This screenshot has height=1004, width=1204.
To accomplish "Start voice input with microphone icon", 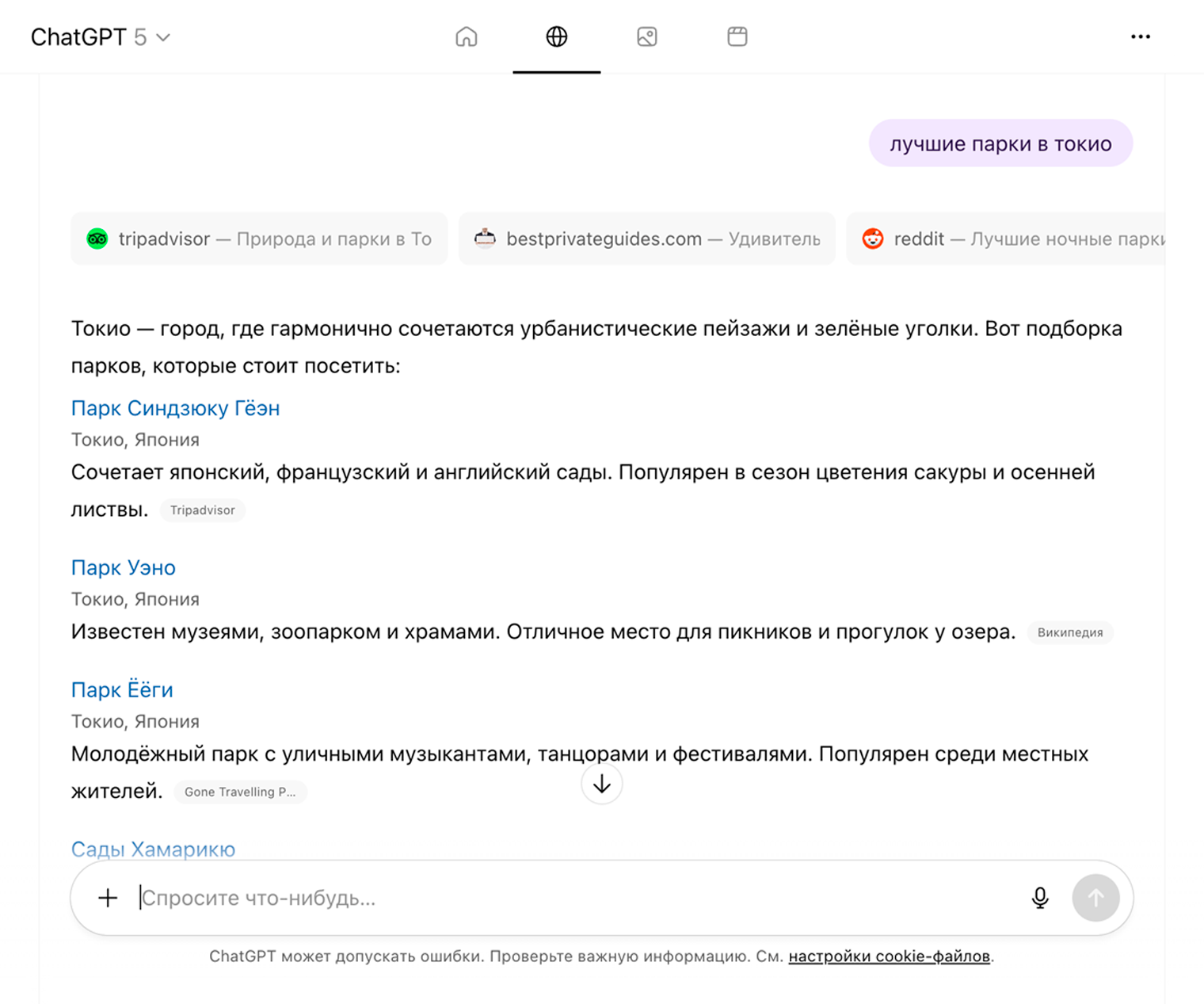I will click(1040, 898).
